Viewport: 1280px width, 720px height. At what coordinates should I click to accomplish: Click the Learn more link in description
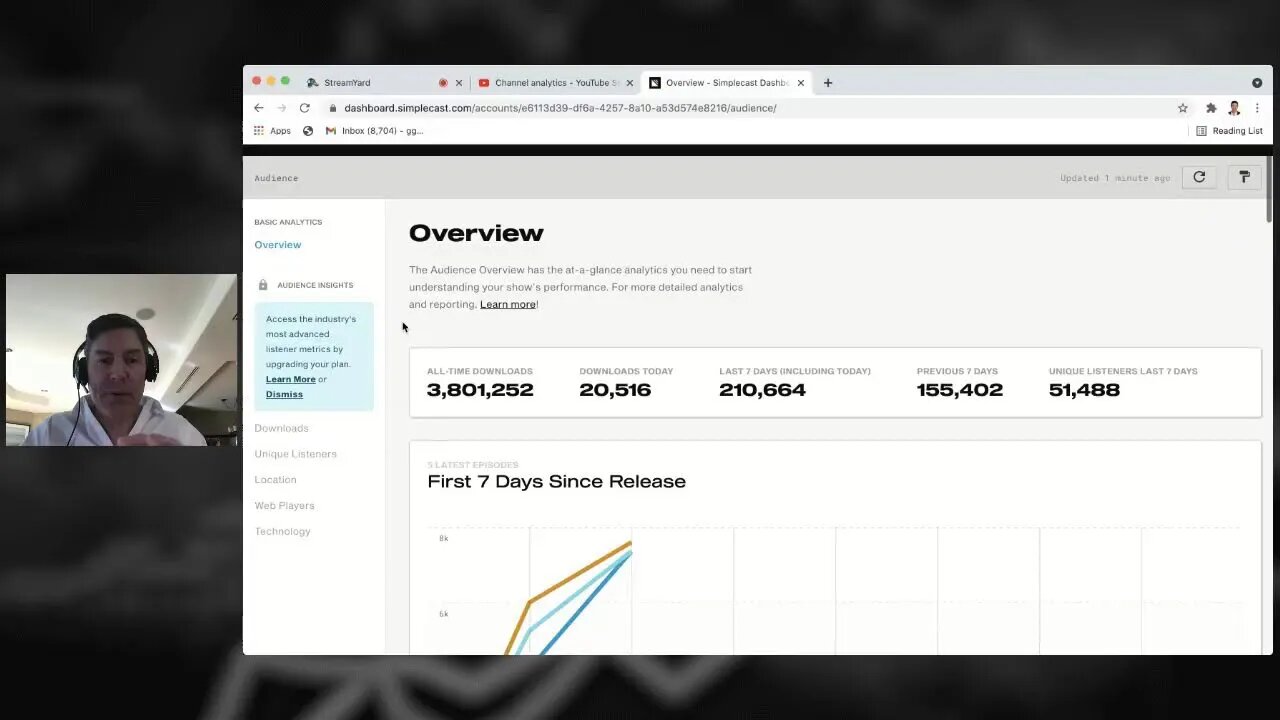pos(508,304)
